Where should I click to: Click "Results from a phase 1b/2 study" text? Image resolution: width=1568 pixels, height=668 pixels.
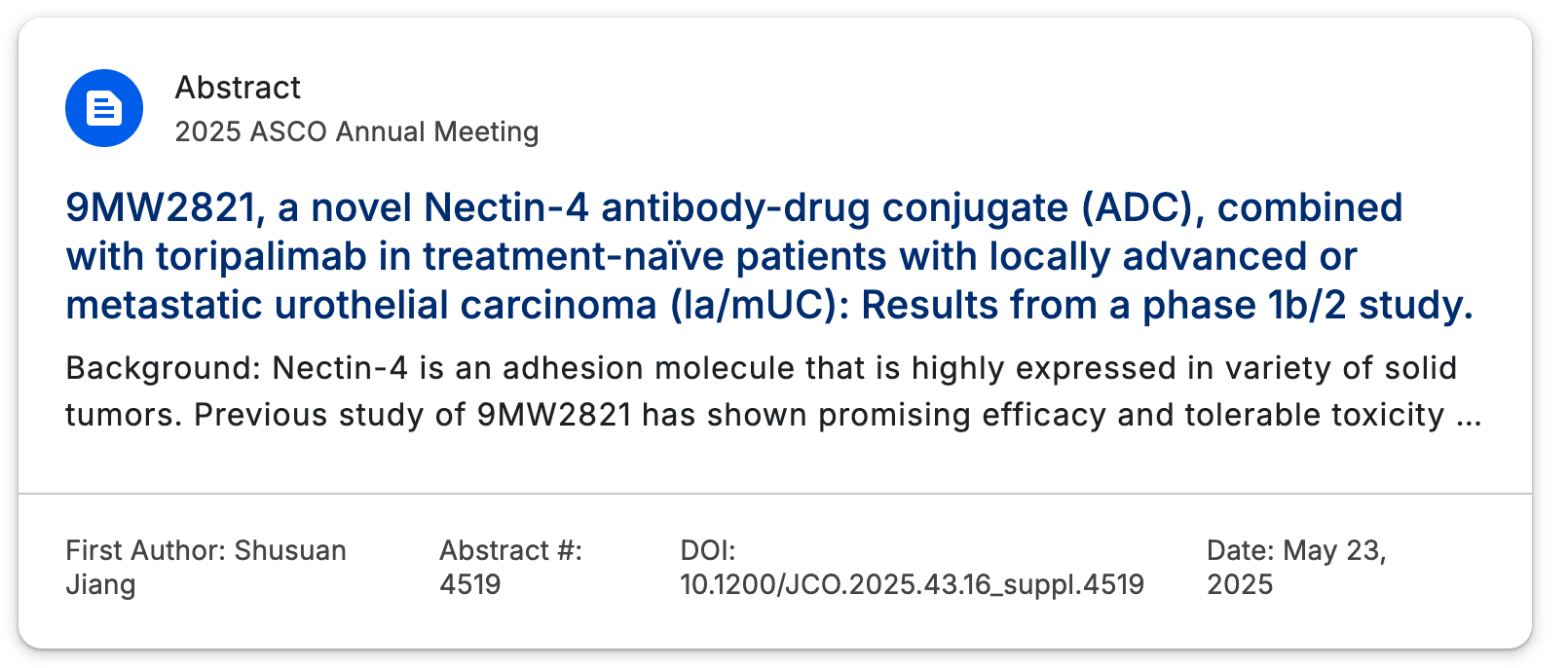tap(1167, 306)
